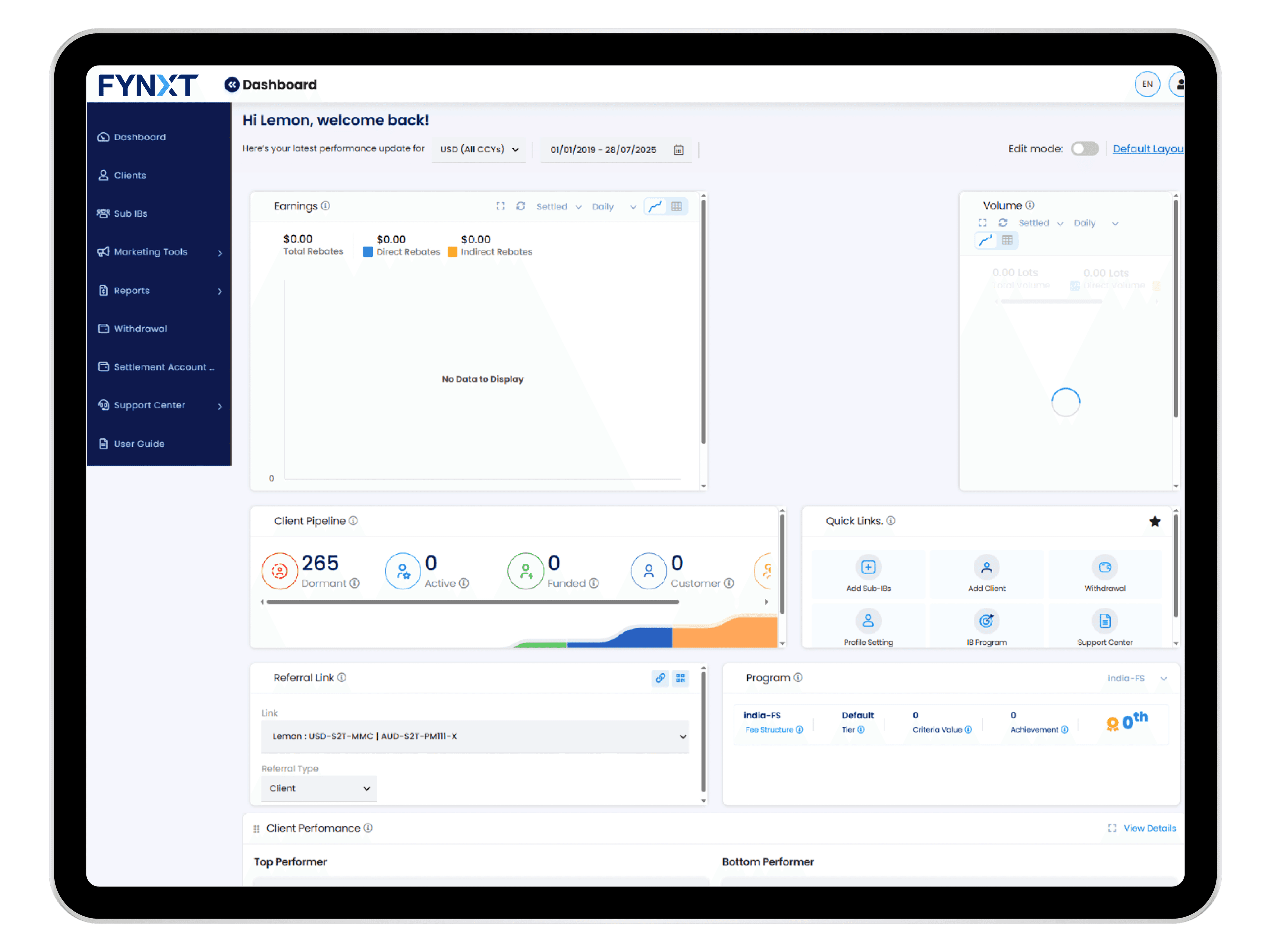
Task: Change Earnings frequency from Daily
Action: point(613,206)
